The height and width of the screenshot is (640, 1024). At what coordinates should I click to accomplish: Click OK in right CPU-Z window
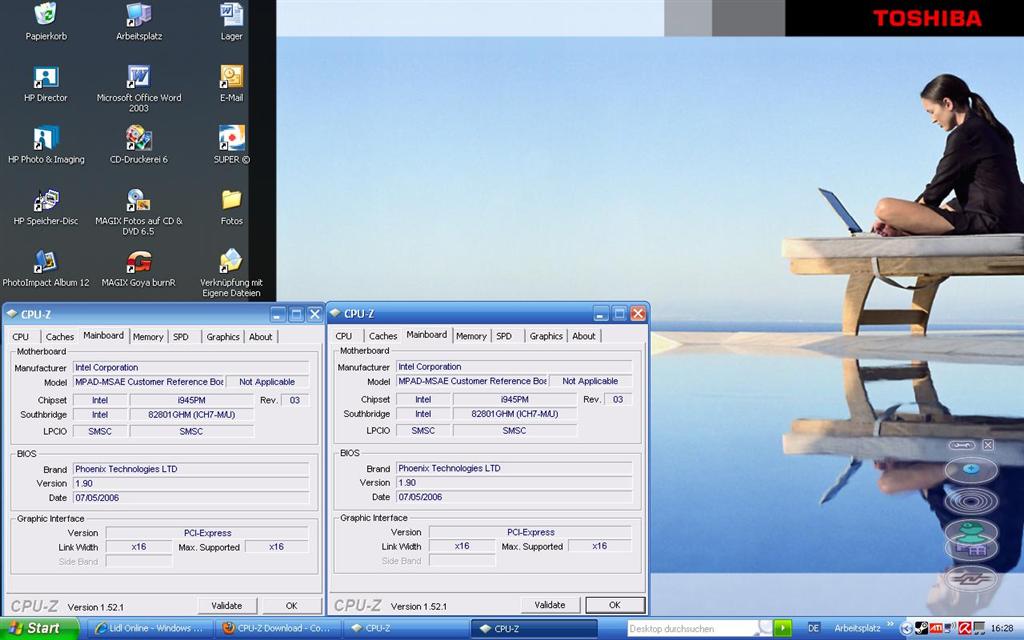(x=615, y=605)
